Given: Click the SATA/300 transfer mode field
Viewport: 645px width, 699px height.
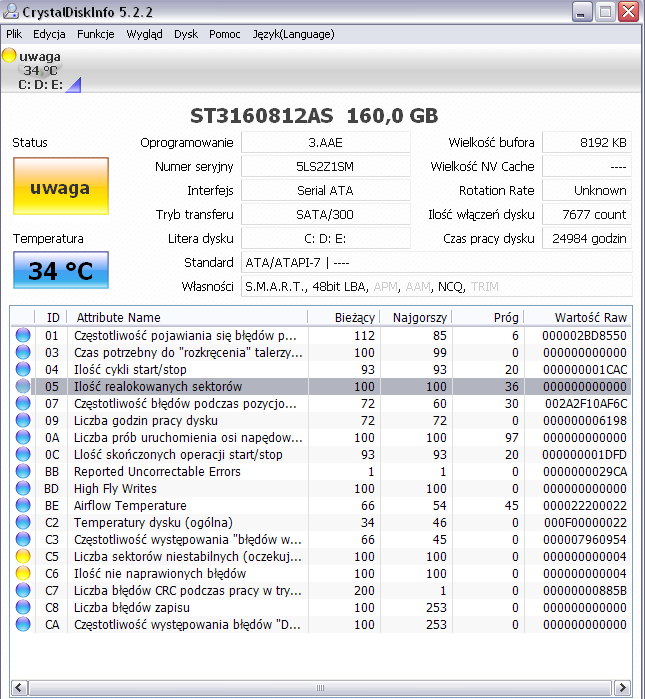Looking at the screenshot, I should click(x=325, y=215).
